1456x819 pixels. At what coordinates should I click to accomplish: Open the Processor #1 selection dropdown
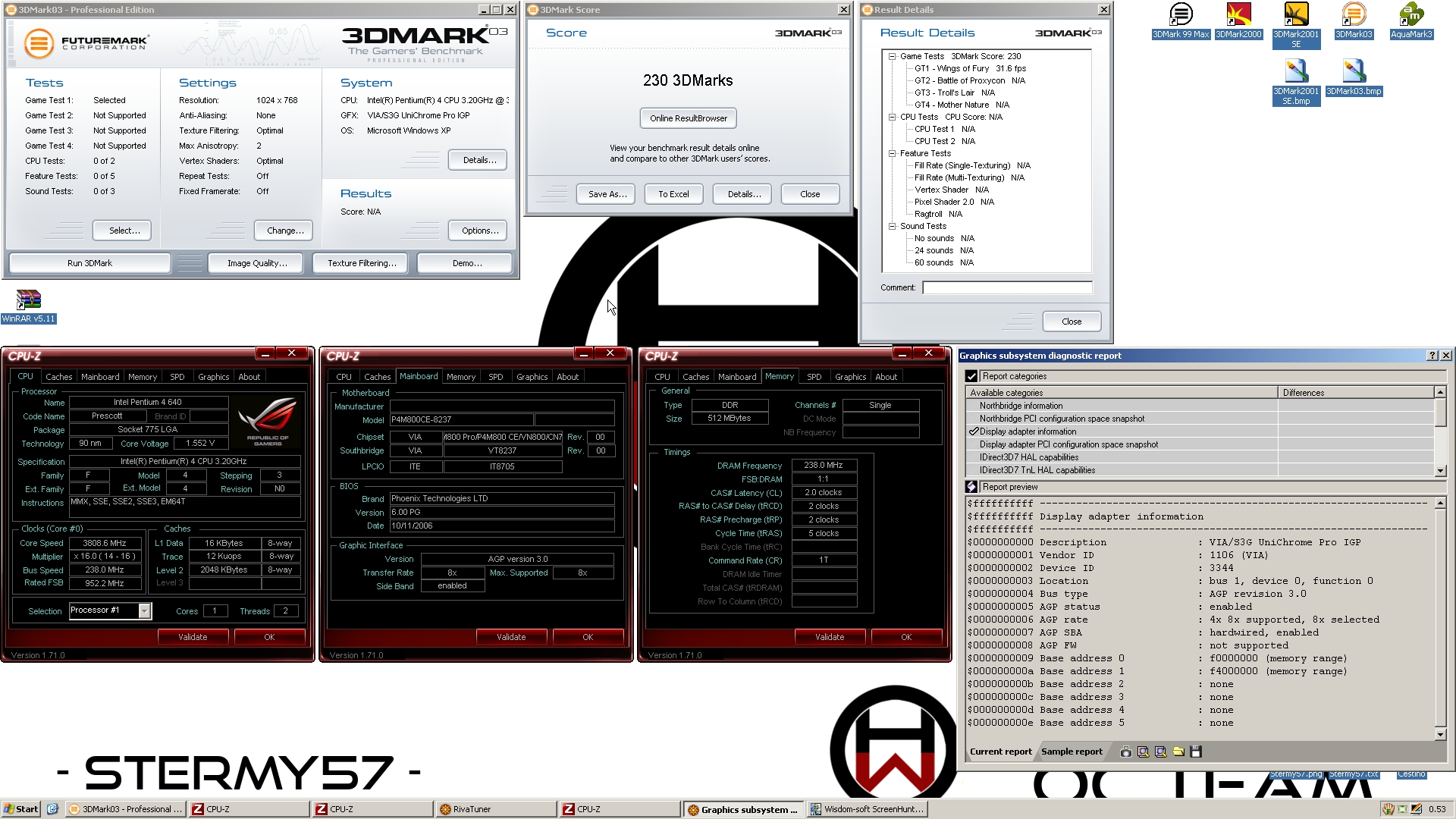point(145,610)
